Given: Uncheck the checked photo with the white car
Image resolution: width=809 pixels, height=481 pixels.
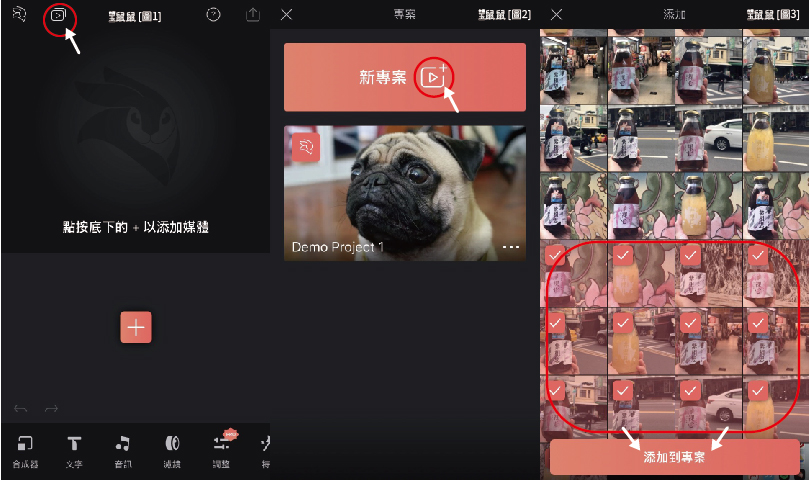Looking at the screenshot, I should [690, 391].
